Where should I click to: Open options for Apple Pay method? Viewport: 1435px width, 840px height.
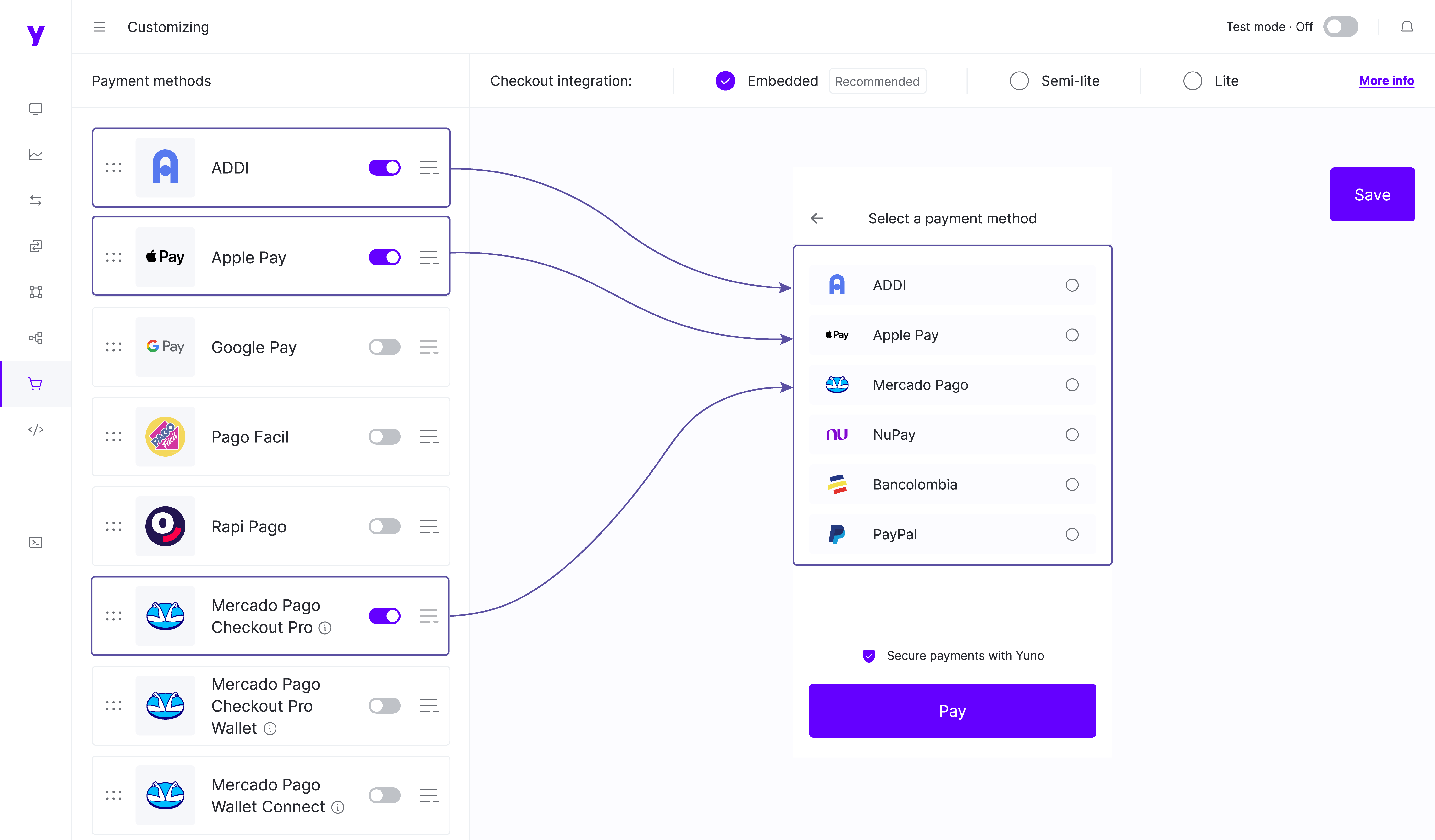(428, 257)
